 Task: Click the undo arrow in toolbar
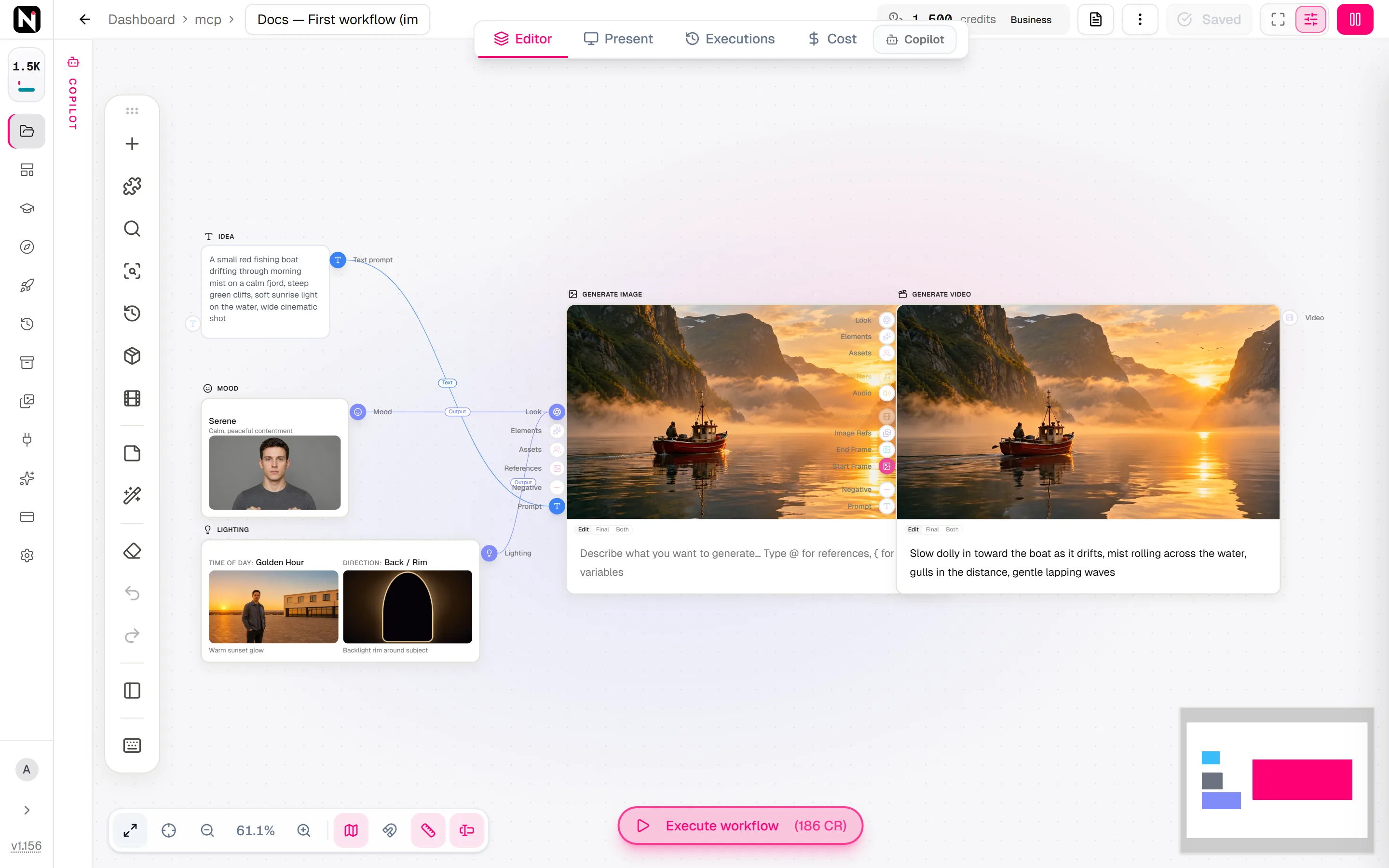(132, 593)
